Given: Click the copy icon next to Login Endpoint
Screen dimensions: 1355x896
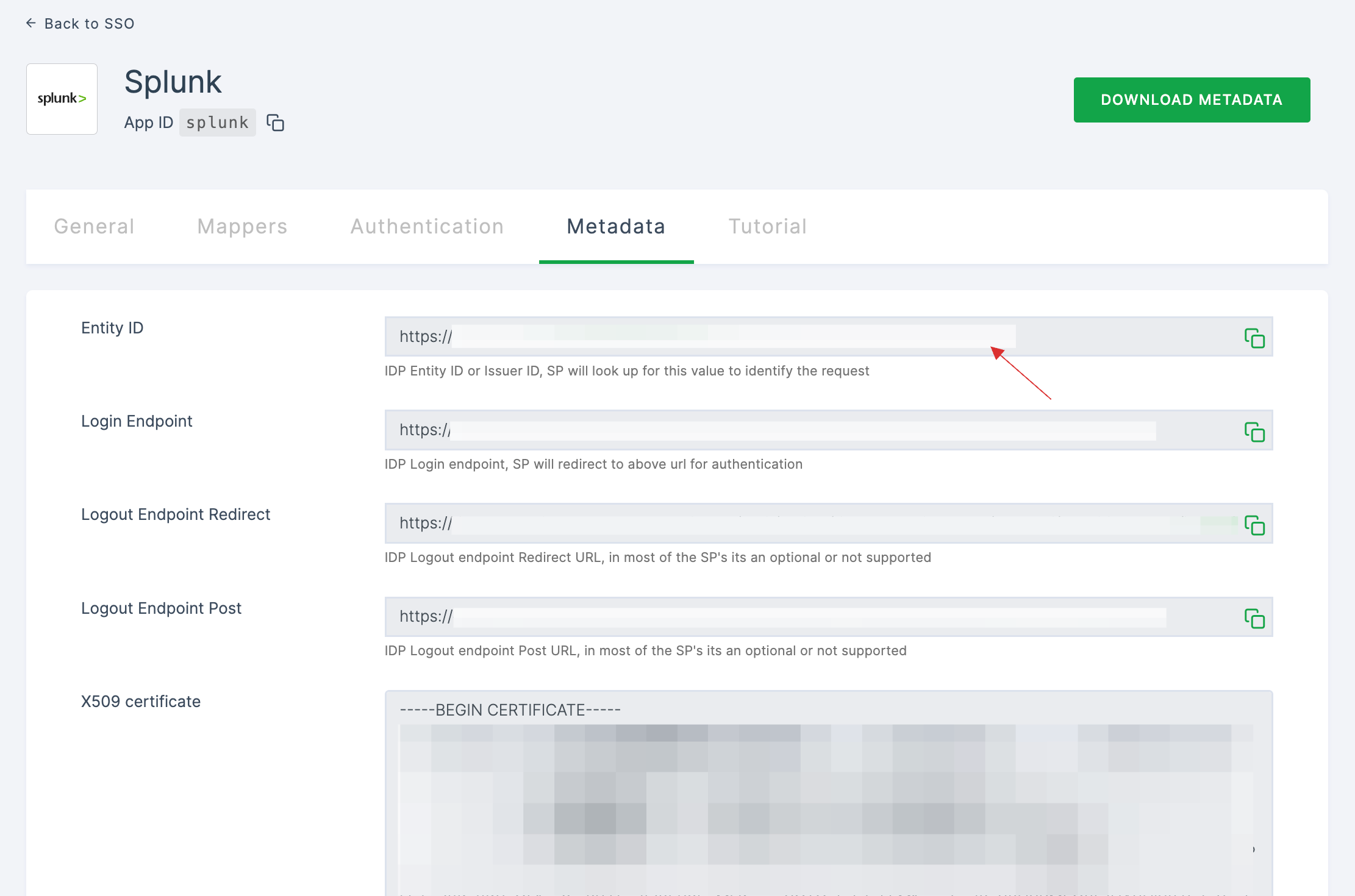Looking at the screenshot, I should (1255, 431).
